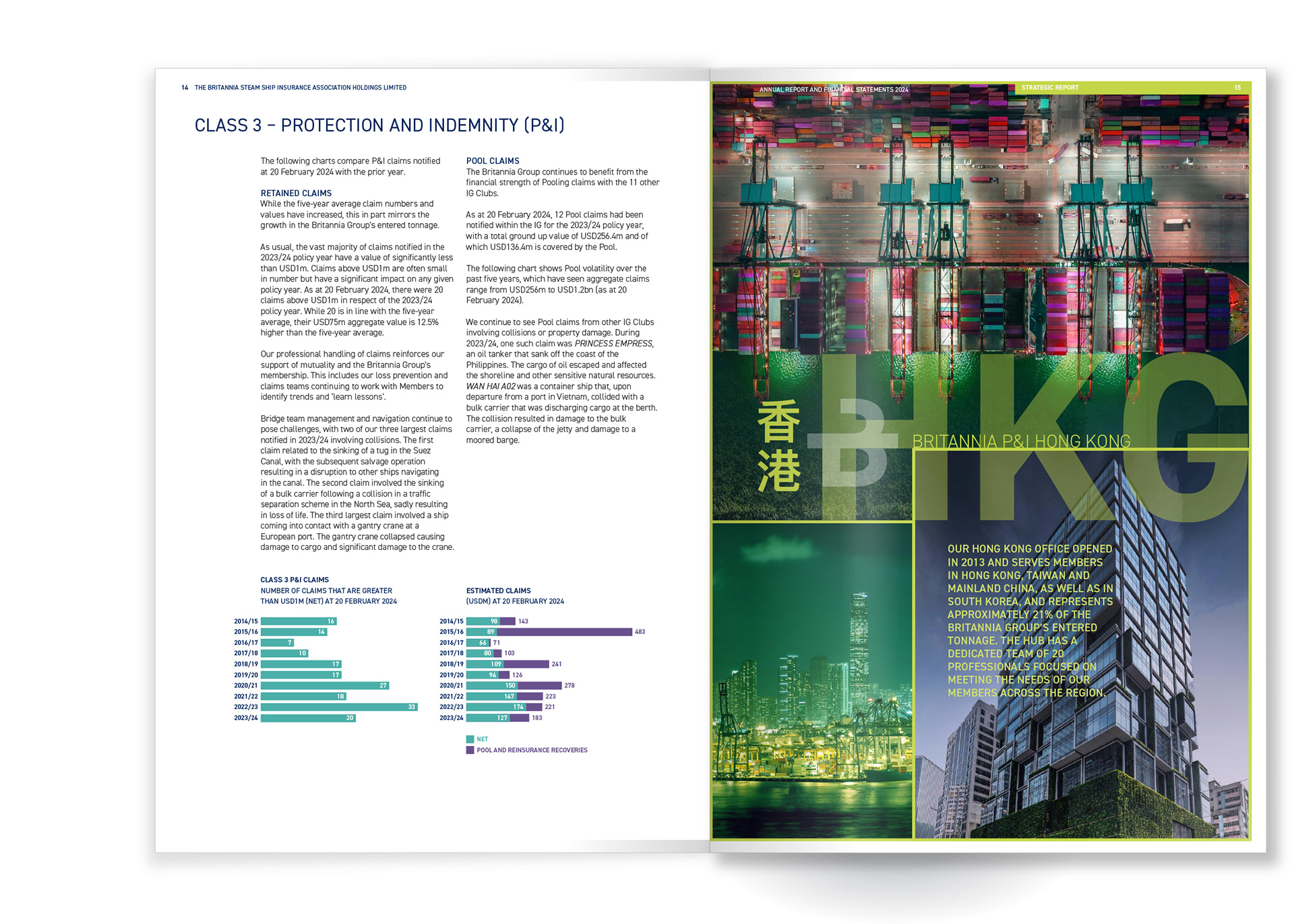Image resolution: width=1294 pixels, height=924 pixels.
Task: Click the value 278 in the estimated claims chart
Action: pos(569,685)
